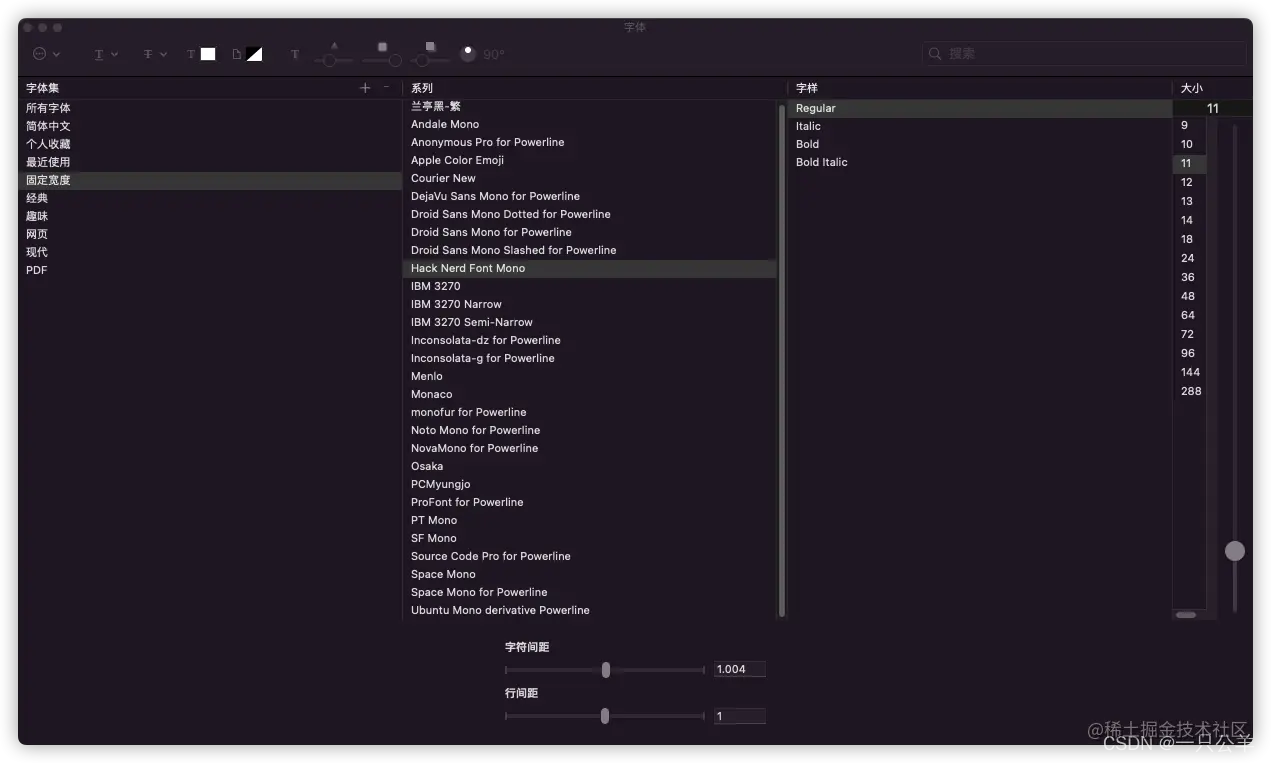The height and width of the screenshot is (763, 1271).
Task: Select Regular typeface
Action: pos(980,108)
